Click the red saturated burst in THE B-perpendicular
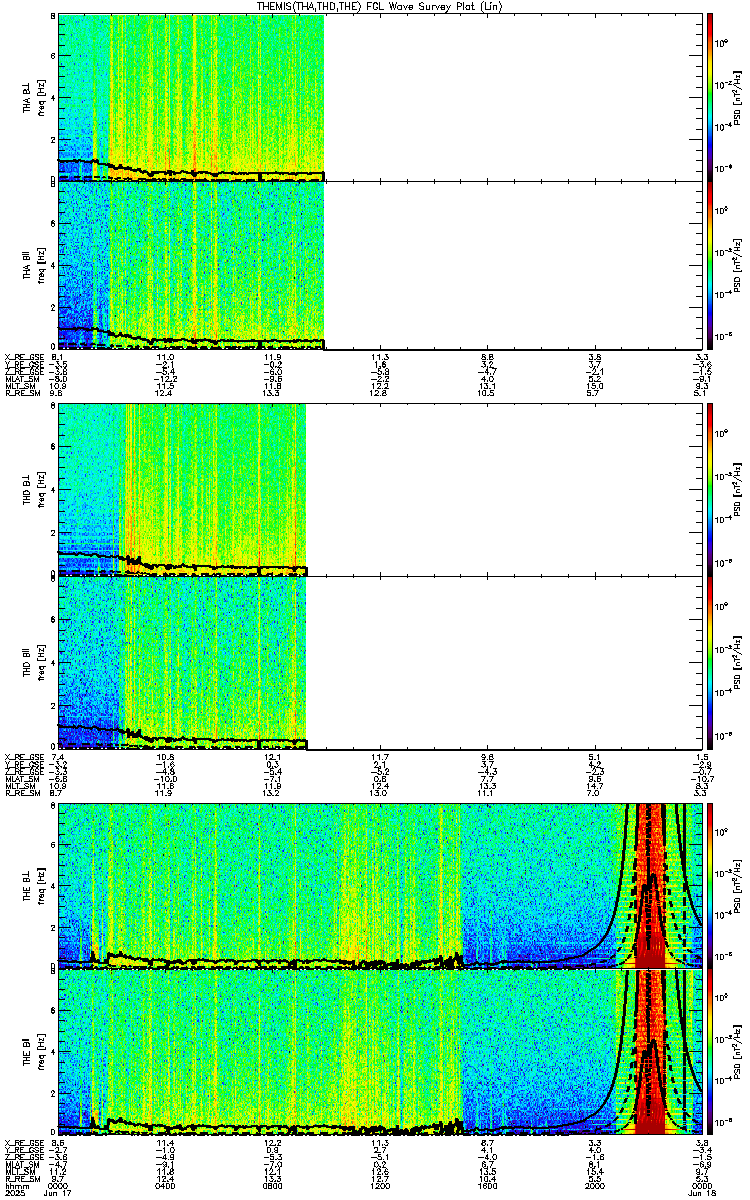The width and height of the screenshot is (750, 1200). [651, 884]
